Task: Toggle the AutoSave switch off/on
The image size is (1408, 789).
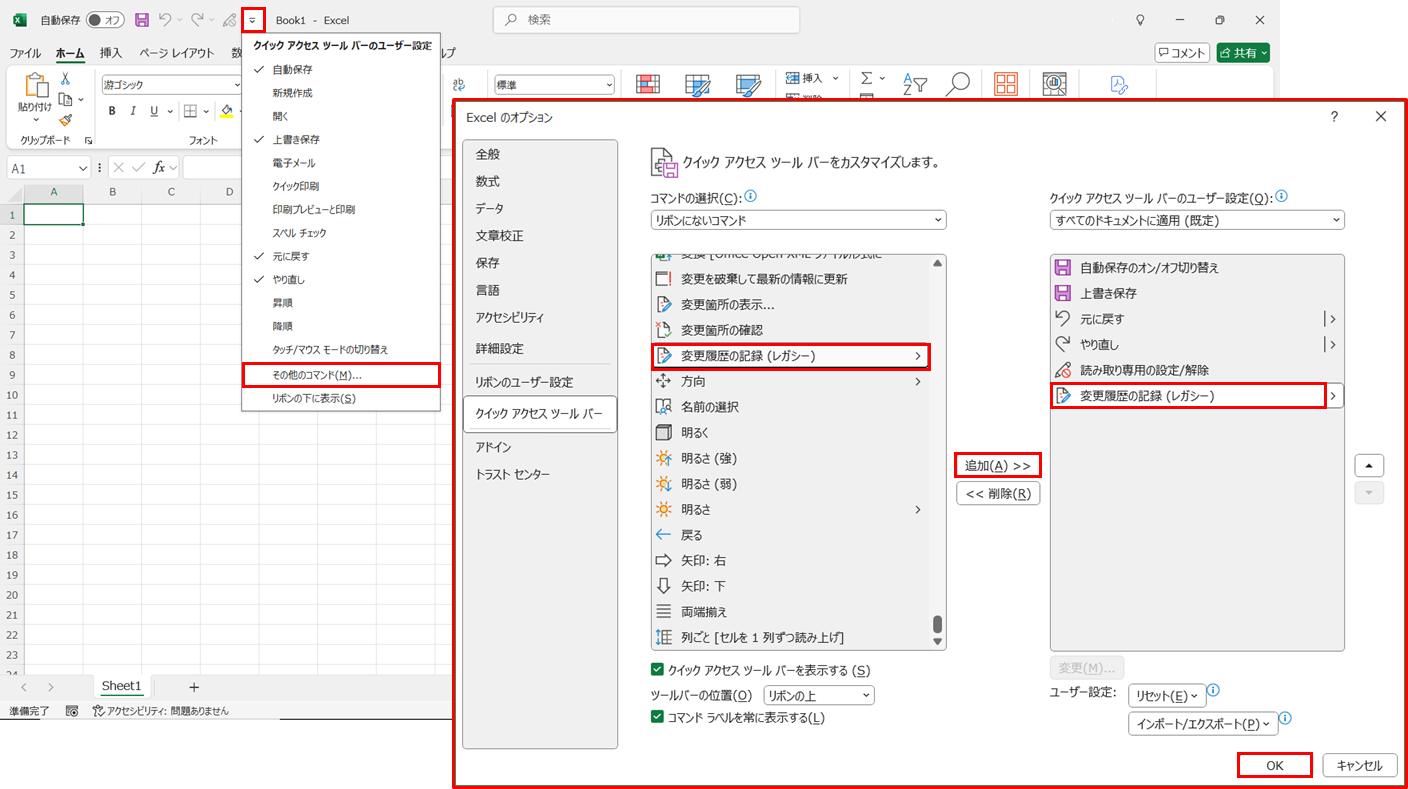Action: (105, 20)
